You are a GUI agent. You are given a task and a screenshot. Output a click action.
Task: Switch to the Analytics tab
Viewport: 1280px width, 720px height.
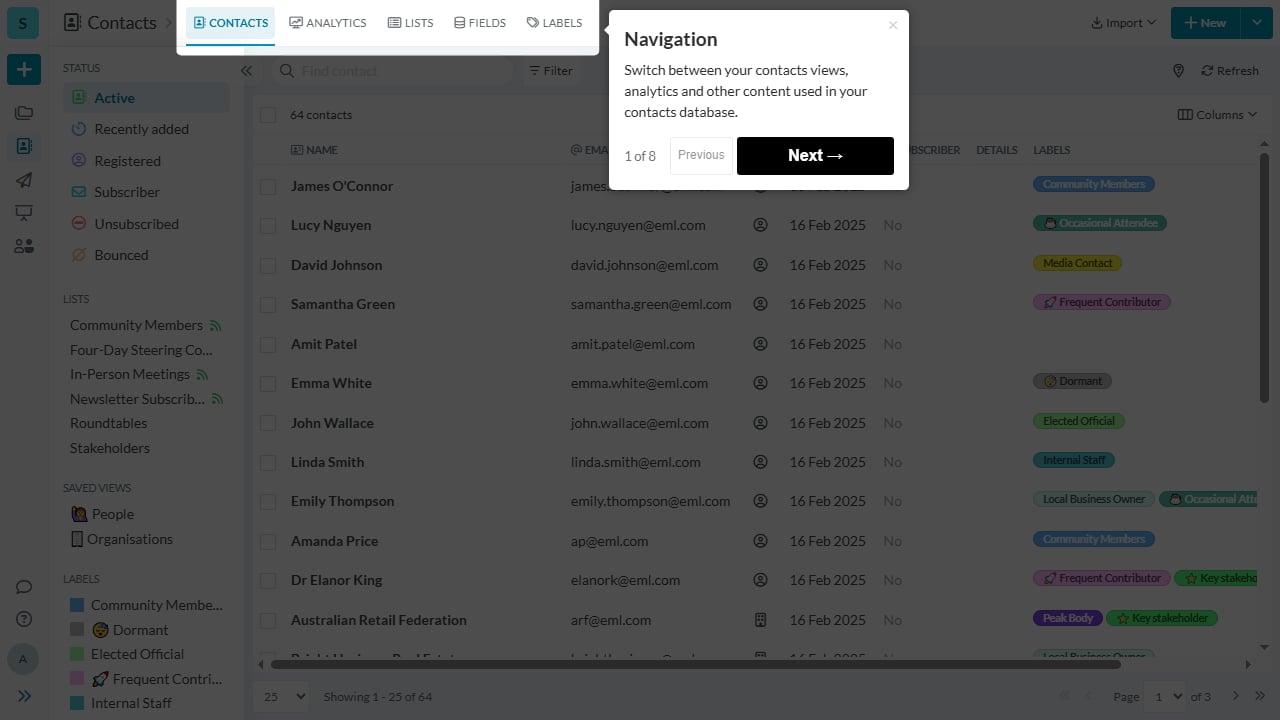click(328, 23)
